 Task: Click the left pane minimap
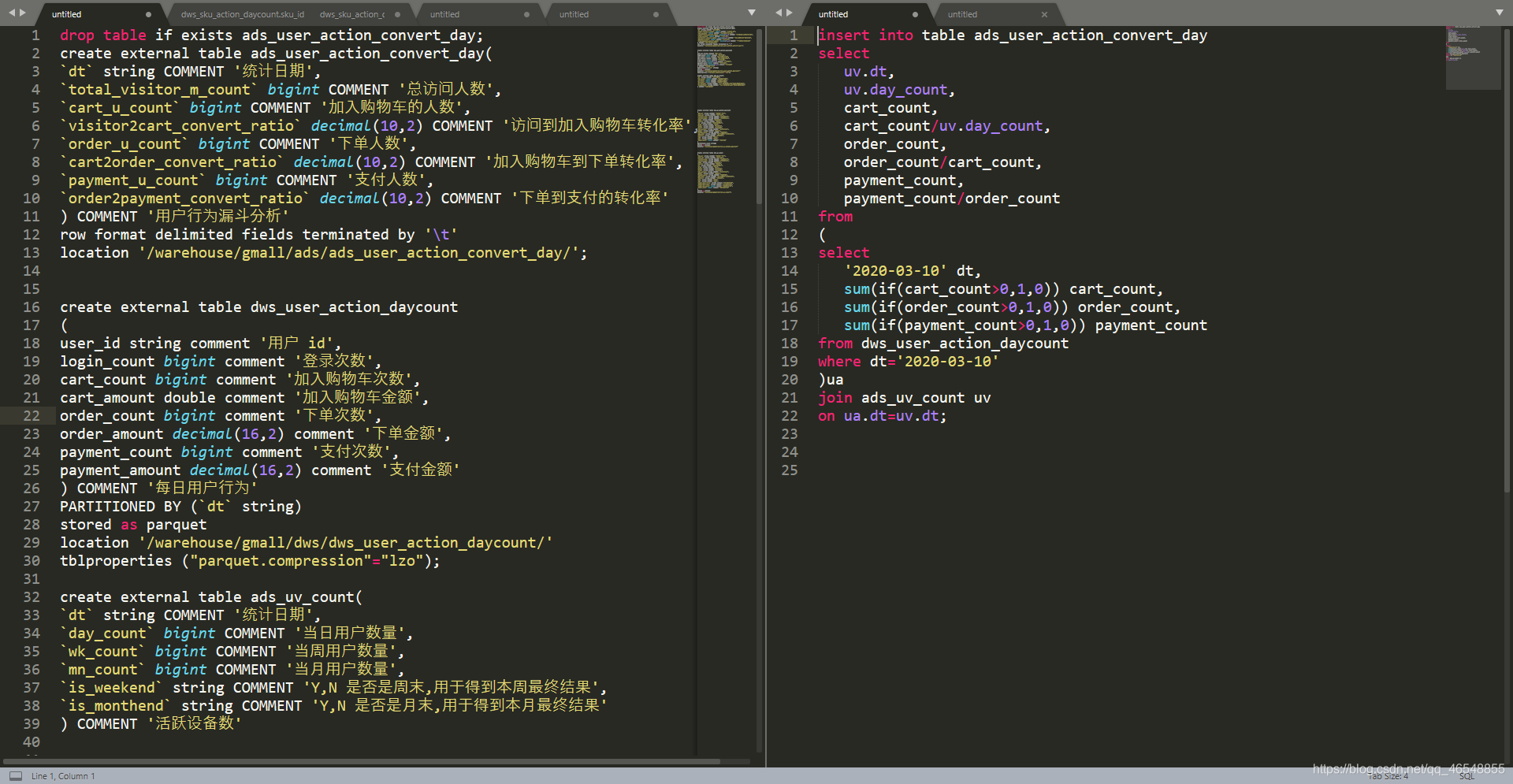pyautogui.click(x=725, y=110)
